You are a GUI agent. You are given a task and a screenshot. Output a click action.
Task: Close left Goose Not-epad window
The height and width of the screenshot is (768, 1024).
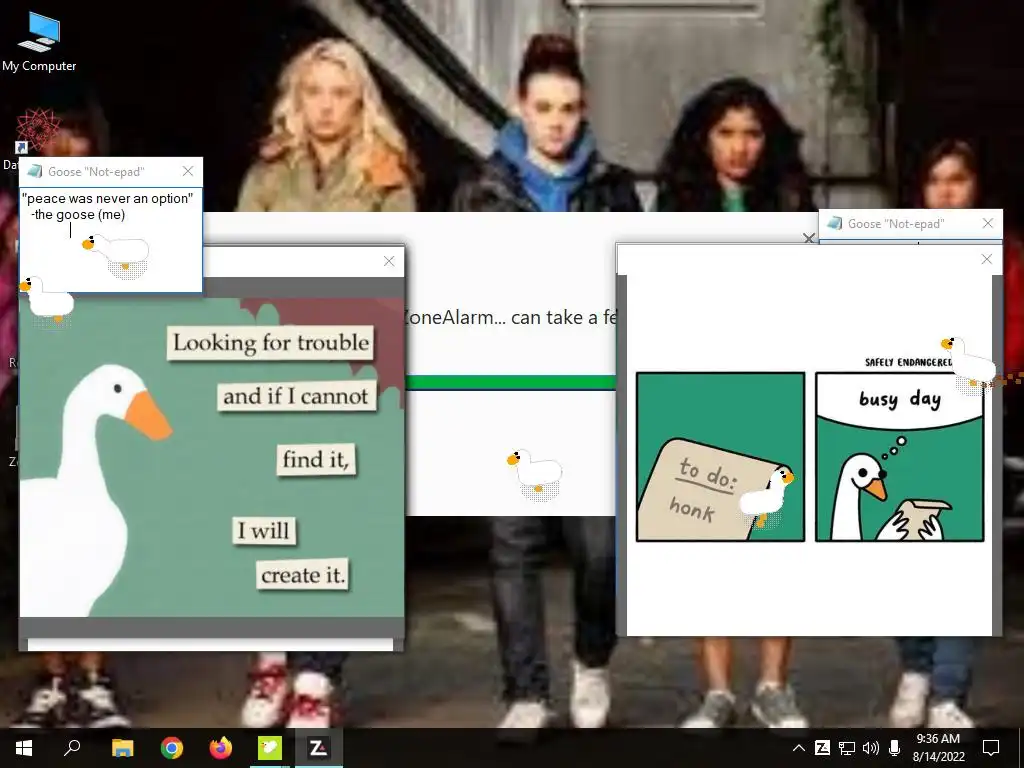[188, 171]
